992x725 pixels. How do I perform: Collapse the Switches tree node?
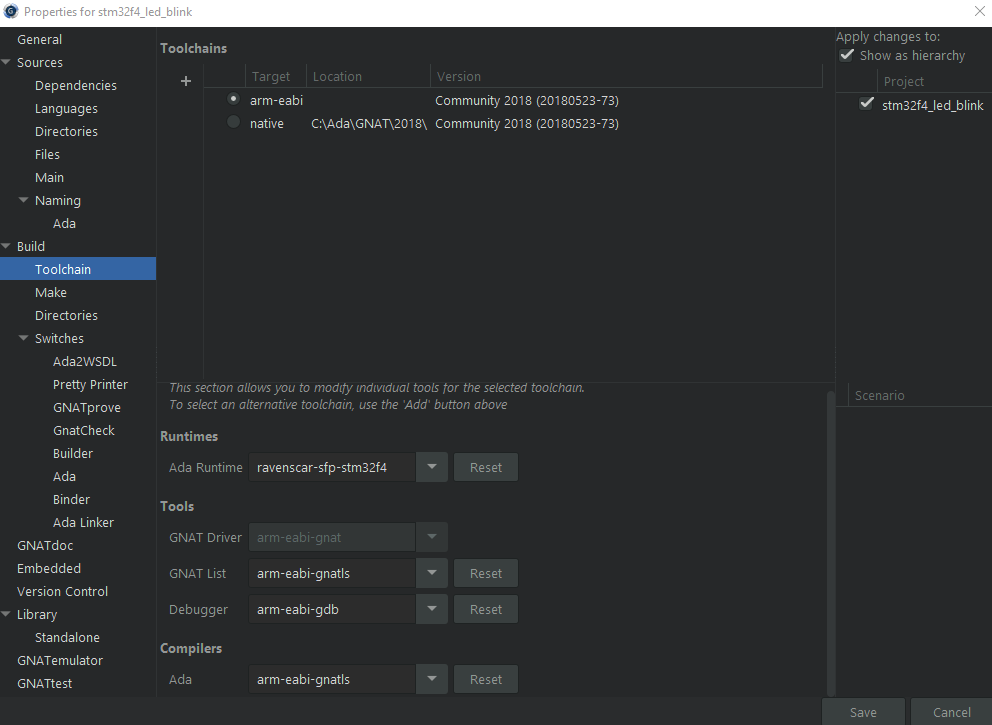24,339
